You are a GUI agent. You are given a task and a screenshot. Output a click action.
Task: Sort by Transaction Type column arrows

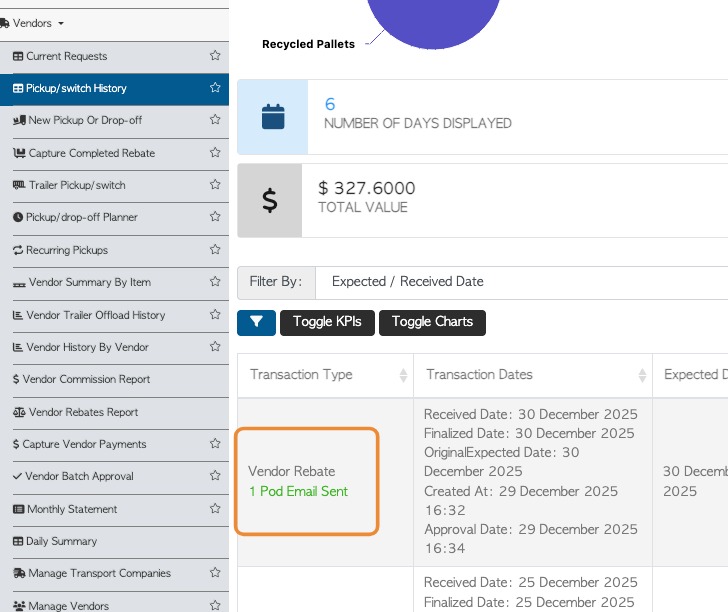403,375
